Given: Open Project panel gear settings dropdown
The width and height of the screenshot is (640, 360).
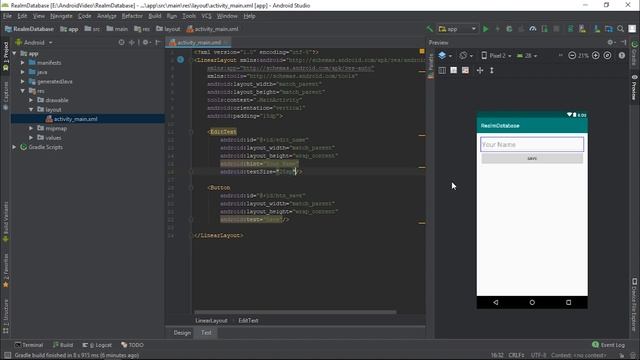Looking at the screenshot, I should click(147, 42).
